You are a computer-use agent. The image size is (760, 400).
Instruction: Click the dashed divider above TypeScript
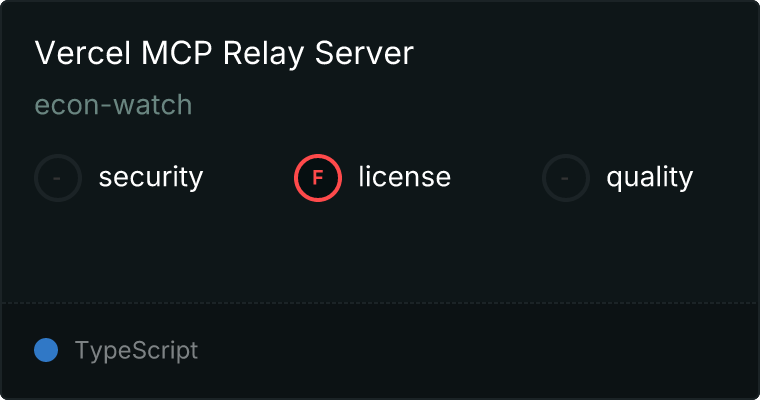coord(380,303)
